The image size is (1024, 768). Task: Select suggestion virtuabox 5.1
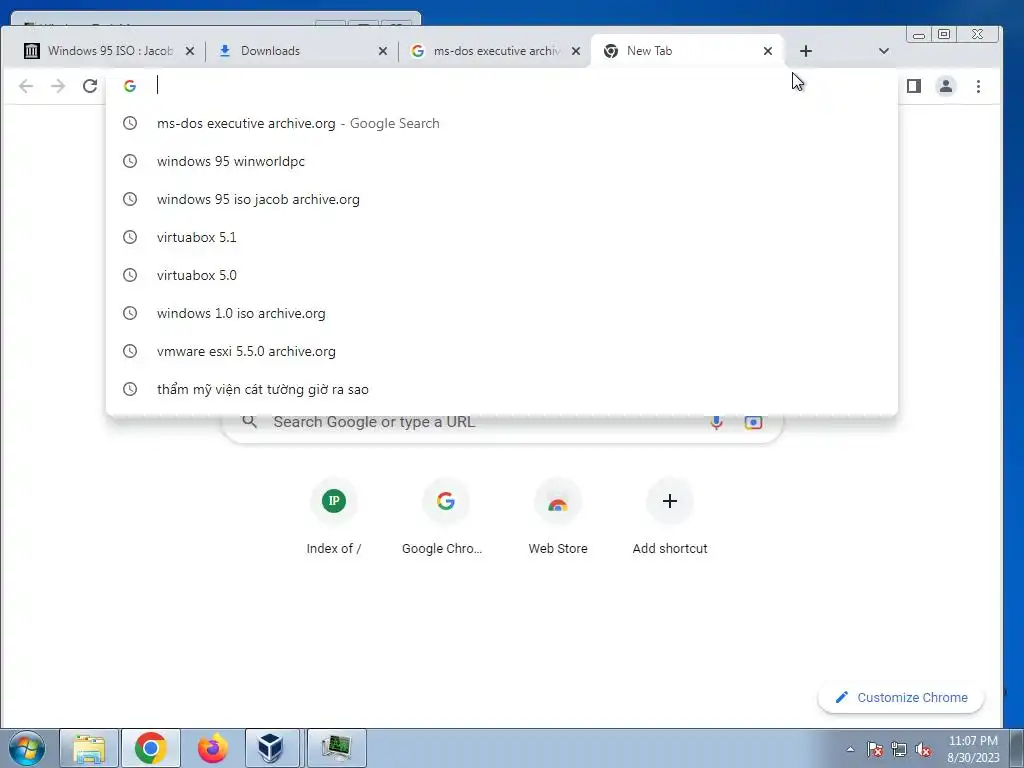502,237
